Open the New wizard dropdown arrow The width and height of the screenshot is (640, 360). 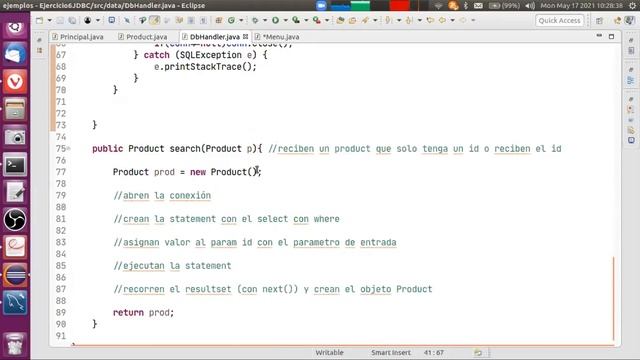point(49,20)
